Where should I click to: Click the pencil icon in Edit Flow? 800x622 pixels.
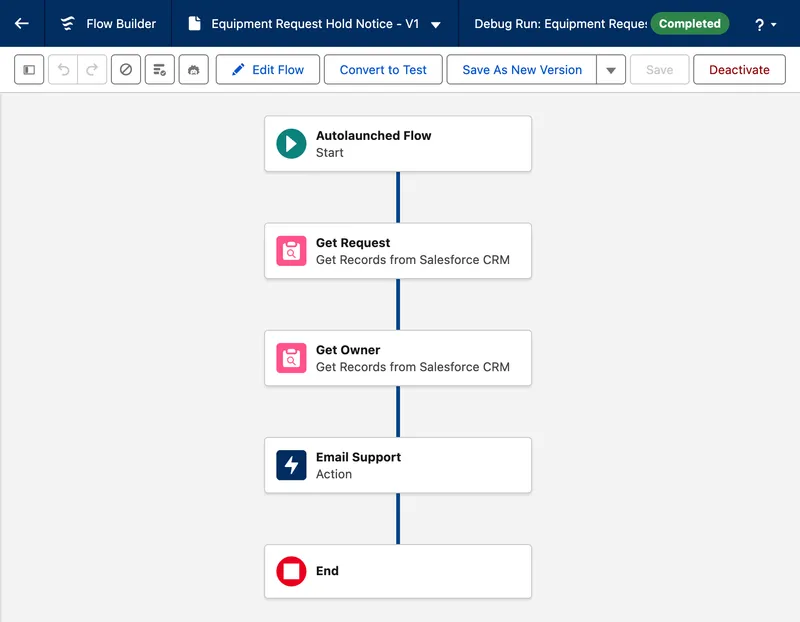coord(238,69)
